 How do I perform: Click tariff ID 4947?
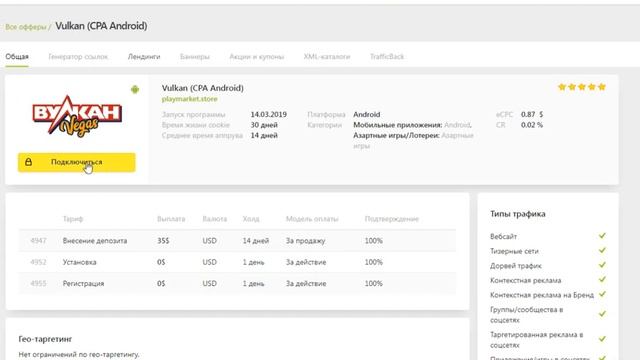coord(38,241)
